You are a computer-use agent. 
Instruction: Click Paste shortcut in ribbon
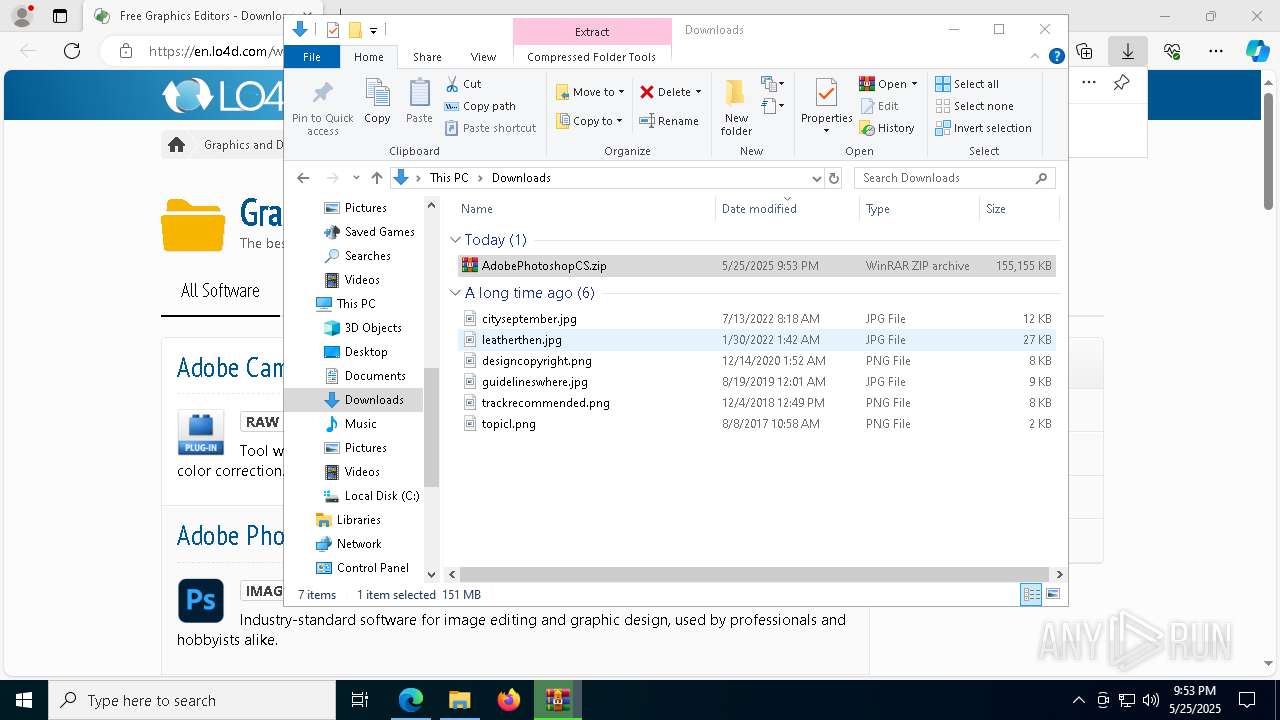(x=490, y=128)
